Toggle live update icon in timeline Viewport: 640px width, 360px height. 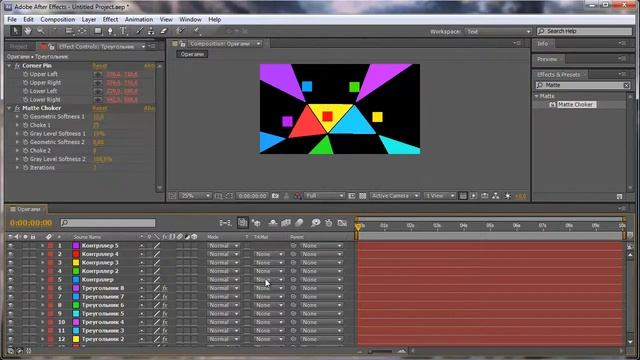(242, 223)
